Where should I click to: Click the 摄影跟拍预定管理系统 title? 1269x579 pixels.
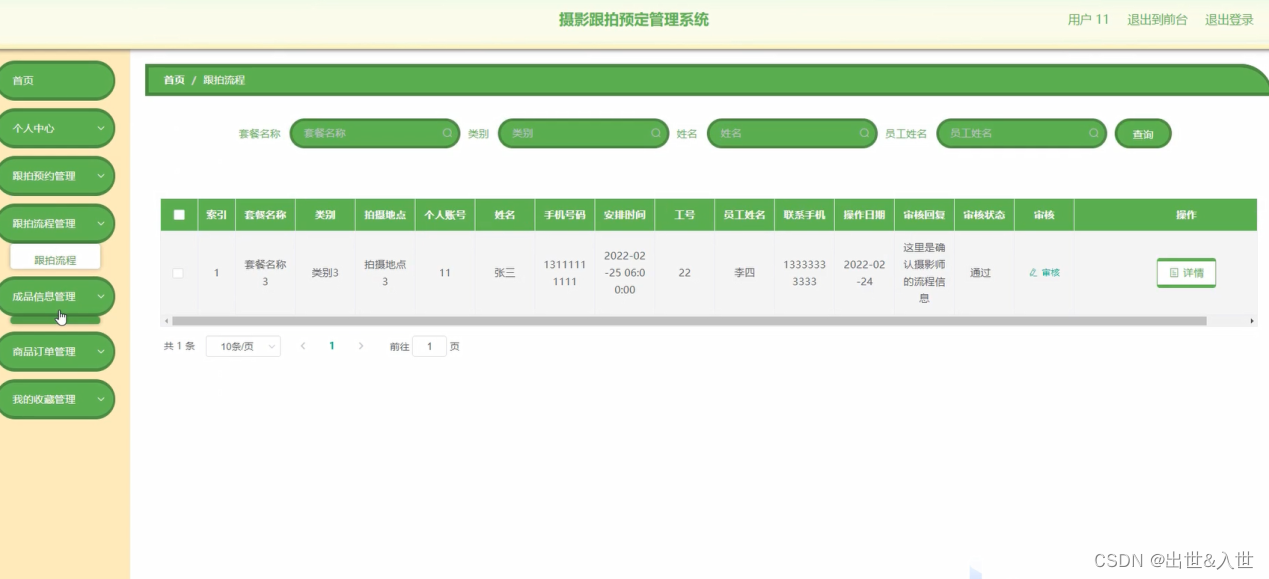pyautogui.click(x=634, y=19)
